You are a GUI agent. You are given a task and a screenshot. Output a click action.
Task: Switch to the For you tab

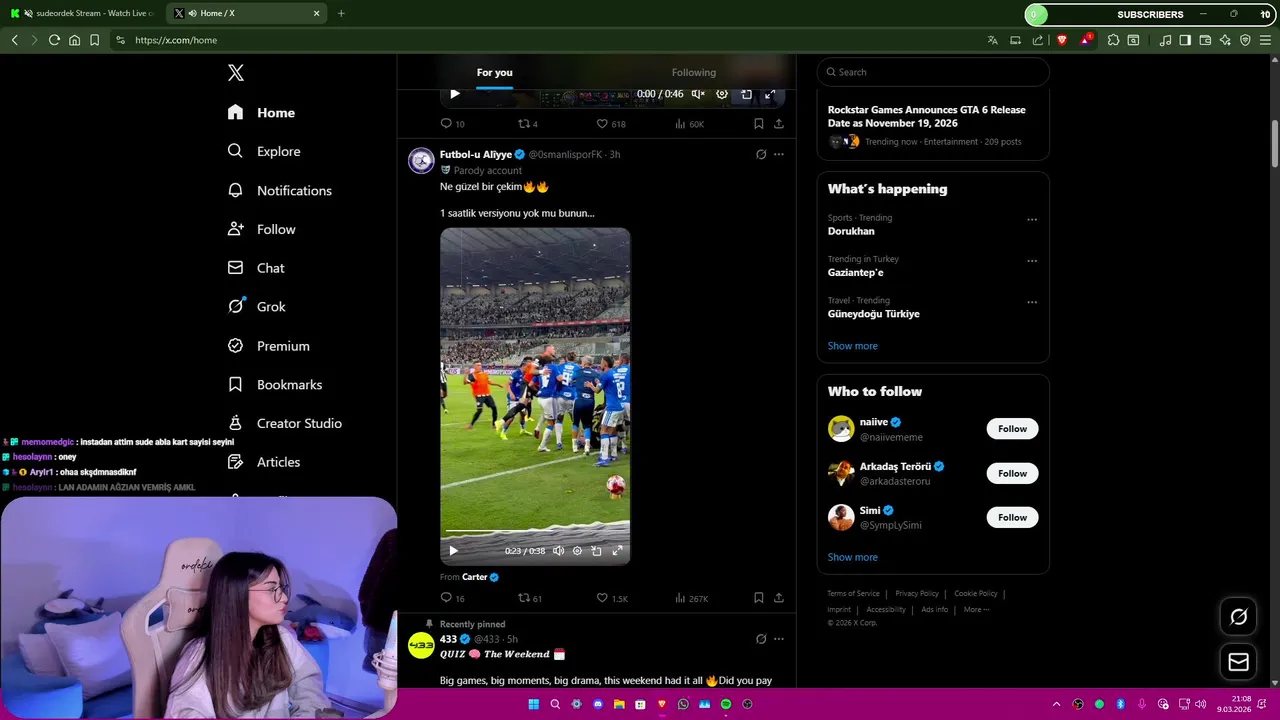click(x=494, y=72)
